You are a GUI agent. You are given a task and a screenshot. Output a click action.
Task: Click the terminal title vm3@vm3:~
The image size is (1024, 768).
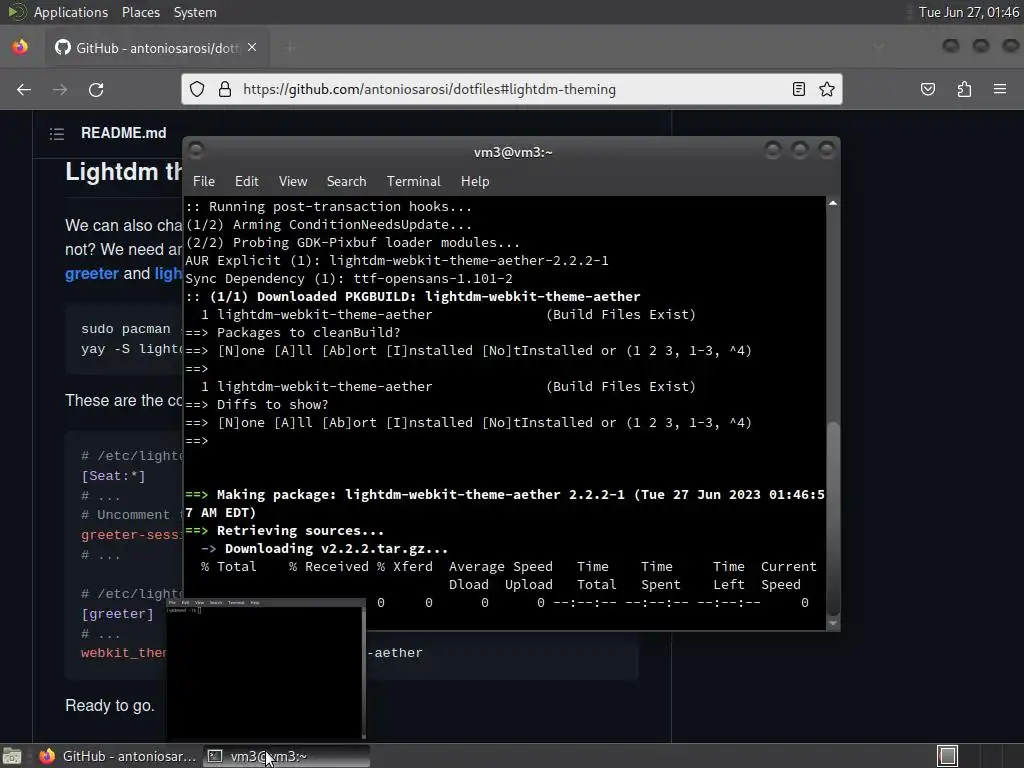pyautogui.click(x=513, y=152)
